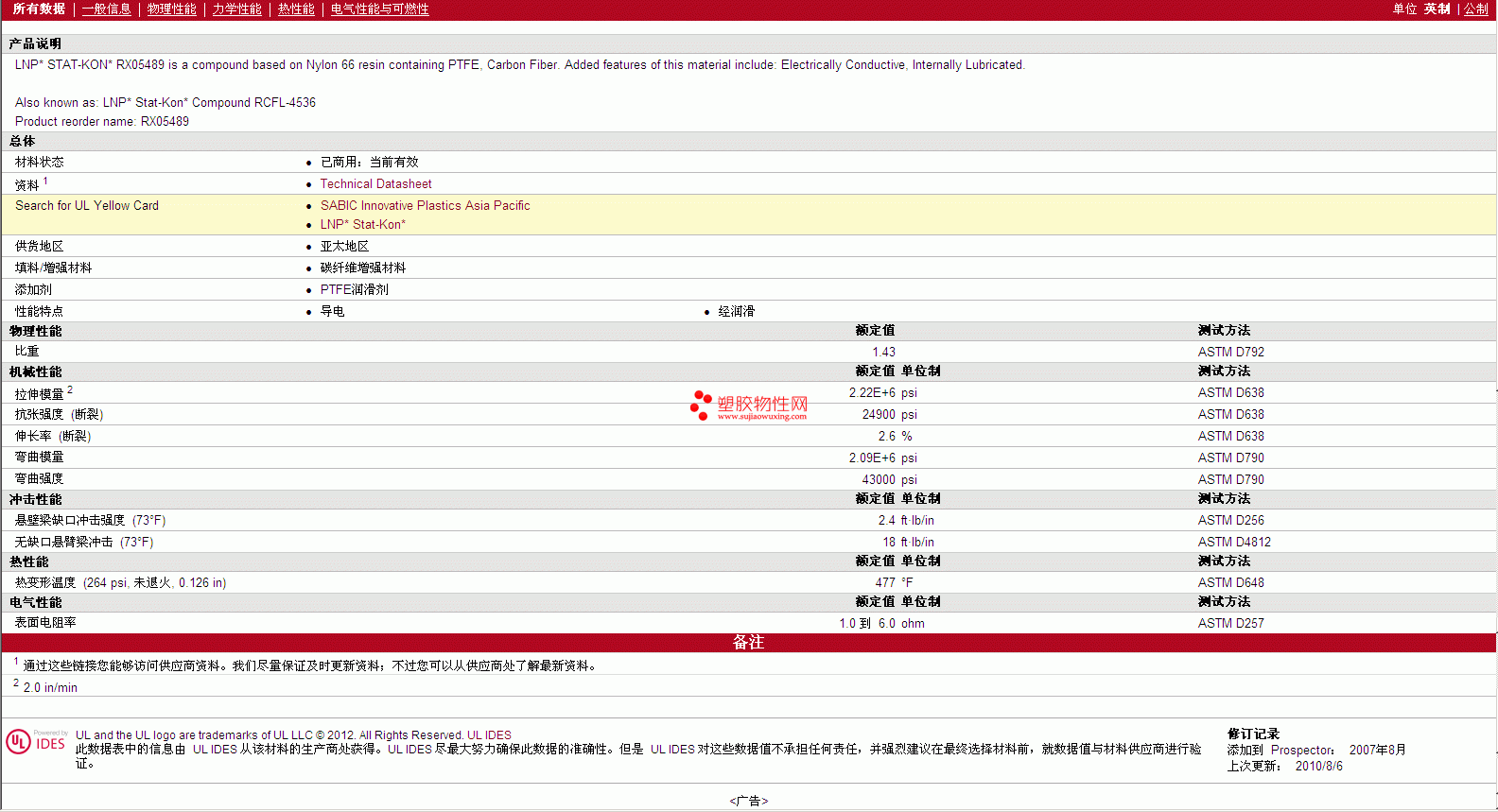This screenshot has width=1498, height=812.
Task: Follow the PTFE润滑剂 additive link
Action: (354, 289)
